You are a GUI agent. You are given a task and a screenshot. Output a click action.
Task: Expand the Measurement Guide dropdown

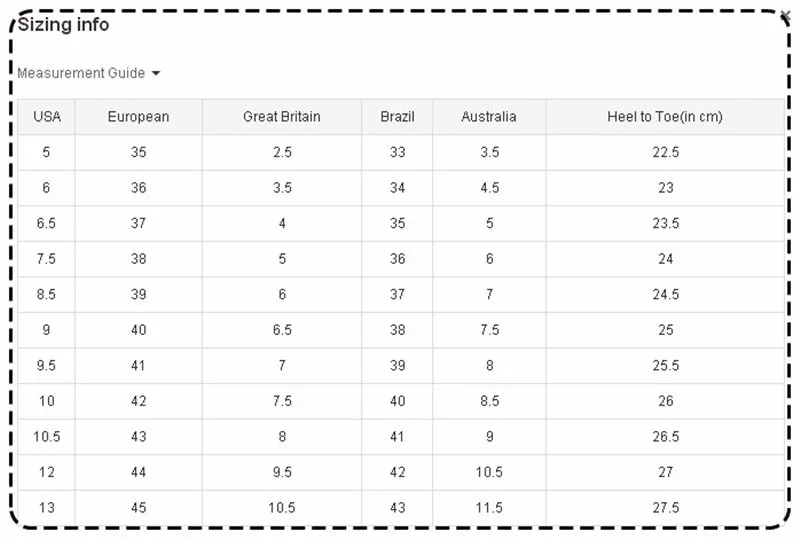coord(89,73)
